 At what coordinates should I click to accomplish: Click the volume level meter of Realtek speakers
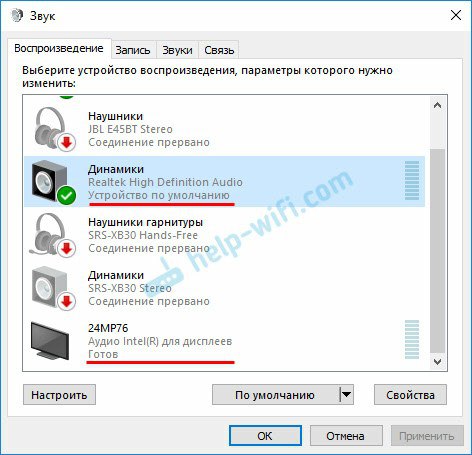(412, 180)
